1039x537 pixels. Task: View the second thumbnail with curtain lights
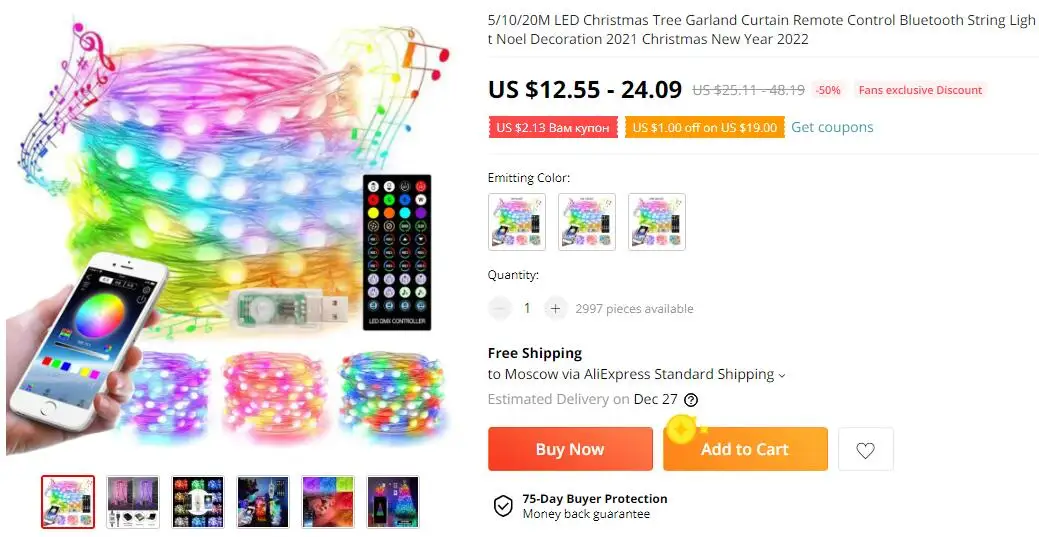(133, 502)
